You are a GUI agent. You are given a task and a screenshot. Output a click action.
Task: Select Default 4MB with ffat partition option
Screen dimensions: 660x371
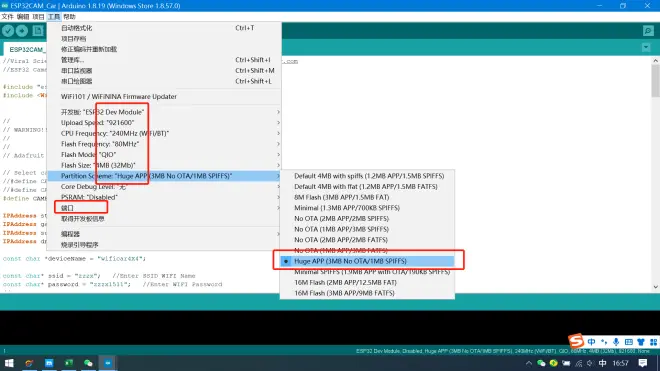[x=367, y=186]
